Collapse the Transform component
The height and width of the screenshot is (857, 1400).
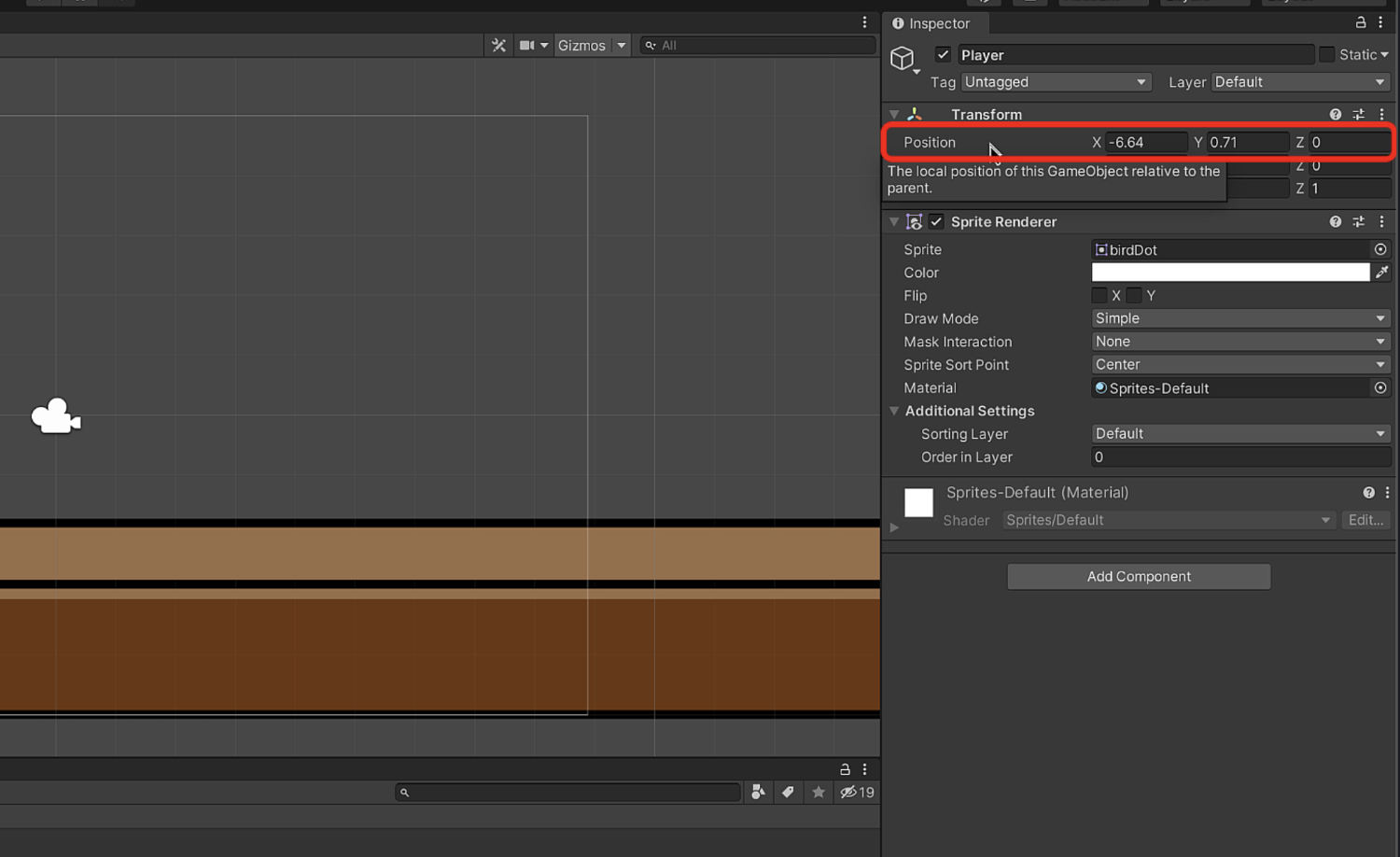[x=894, y=114]
